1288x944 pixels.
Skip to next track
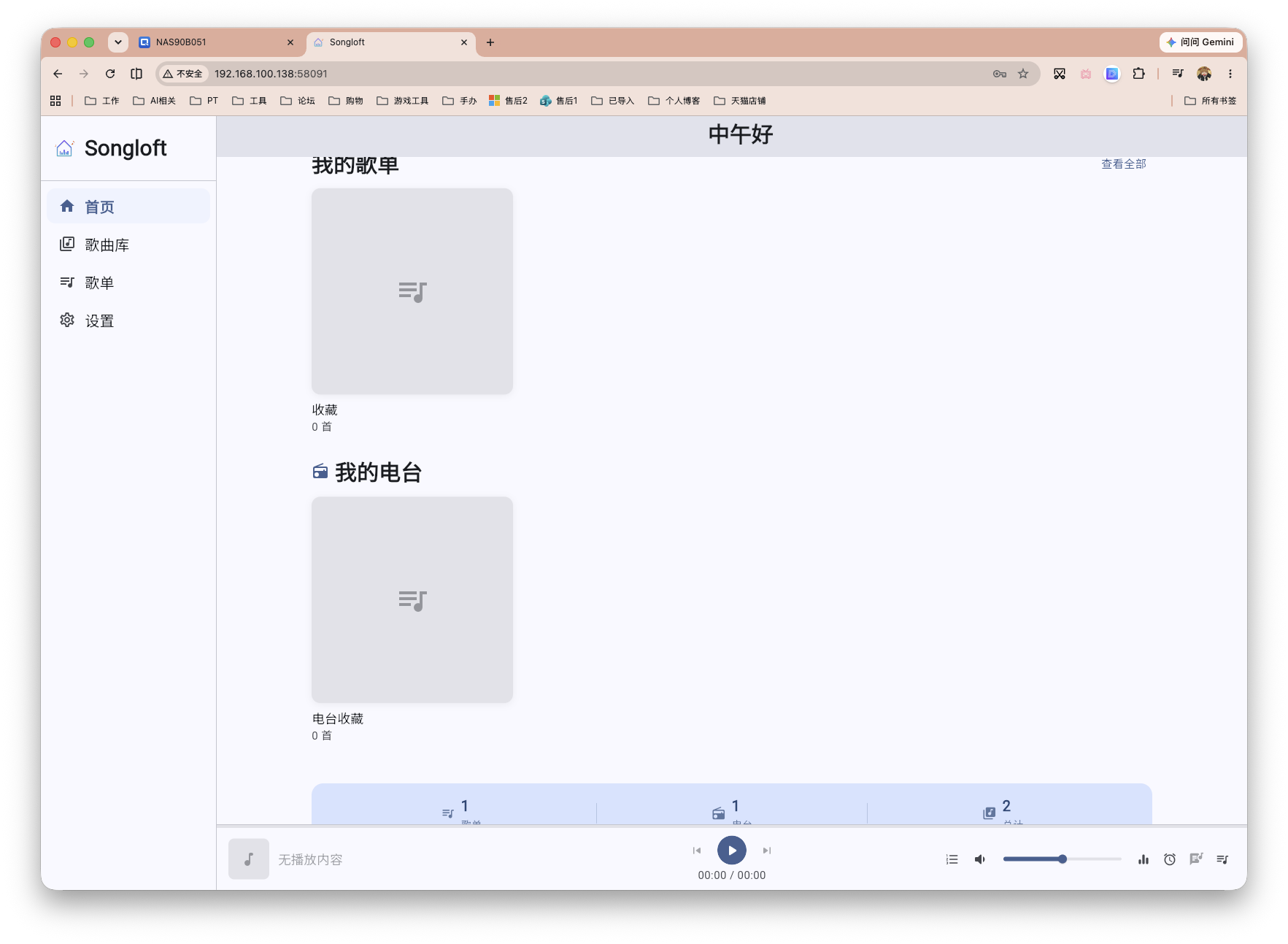coord(767,850)
